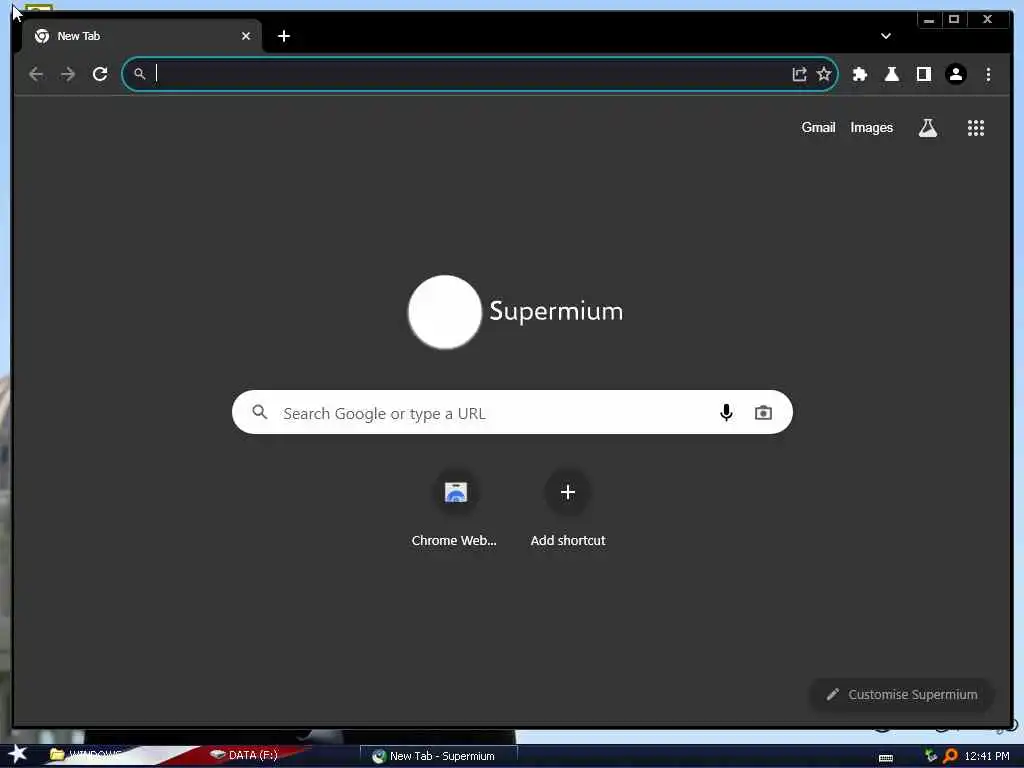Screen dimensions: 1024x768
Task: Search by image with camera icon
Action: pos(763,413)
